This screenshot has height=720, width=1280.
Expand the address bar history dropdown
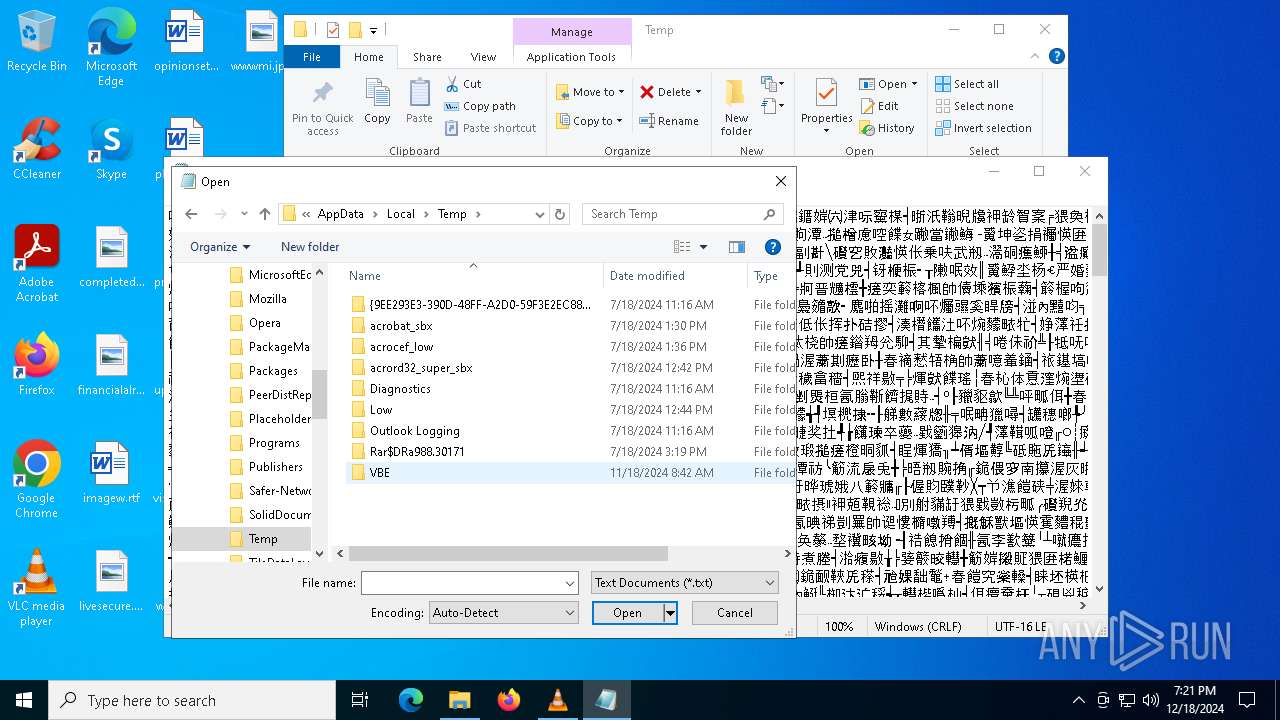pyautogui.click(x=540, y=214)
